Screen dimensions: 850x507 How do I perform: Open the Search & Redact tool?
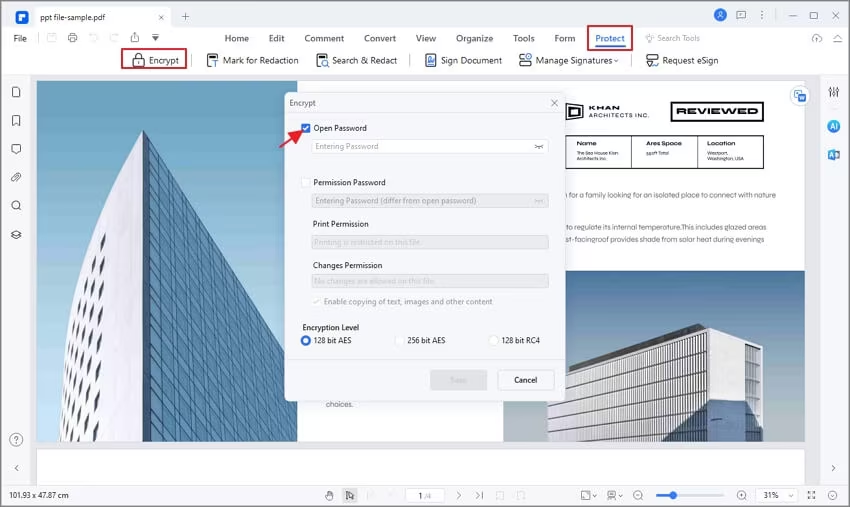pyautogui.click(x=355, y=60)
